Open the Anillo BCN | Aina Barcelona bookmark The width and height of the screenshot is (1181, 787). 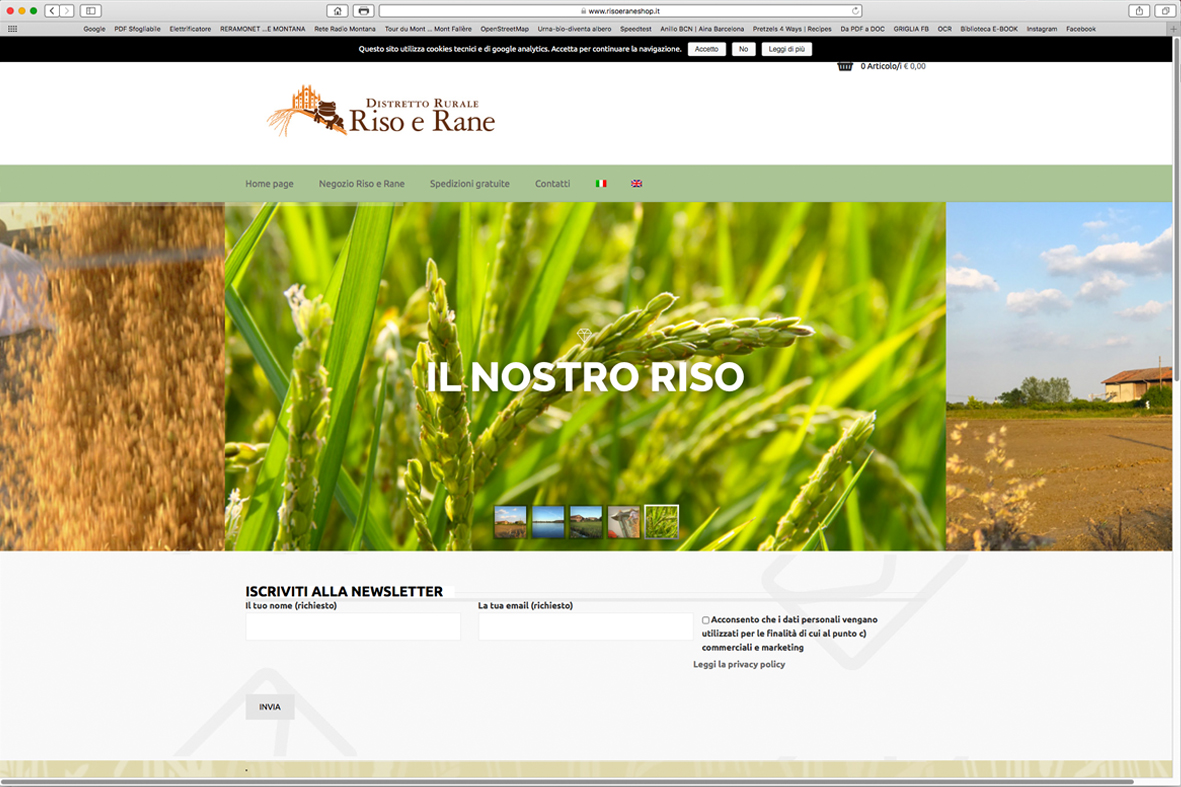tap(702, 29)
